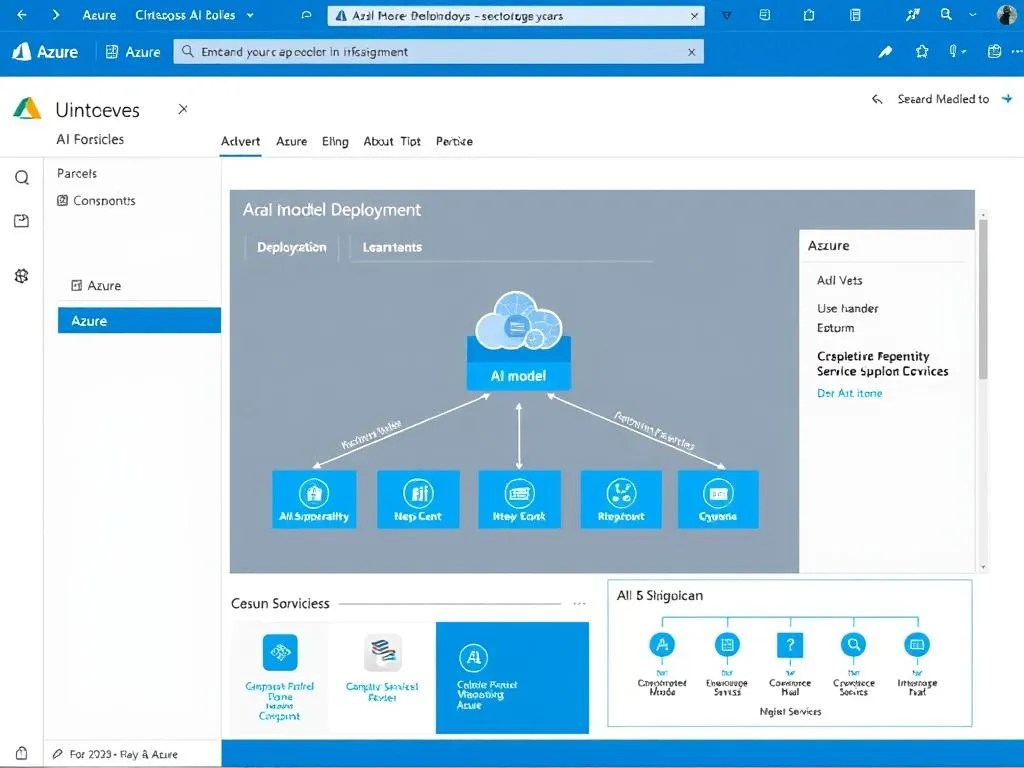
Task: Click the star favorites icon in header
Action: (x=921, y=52)
